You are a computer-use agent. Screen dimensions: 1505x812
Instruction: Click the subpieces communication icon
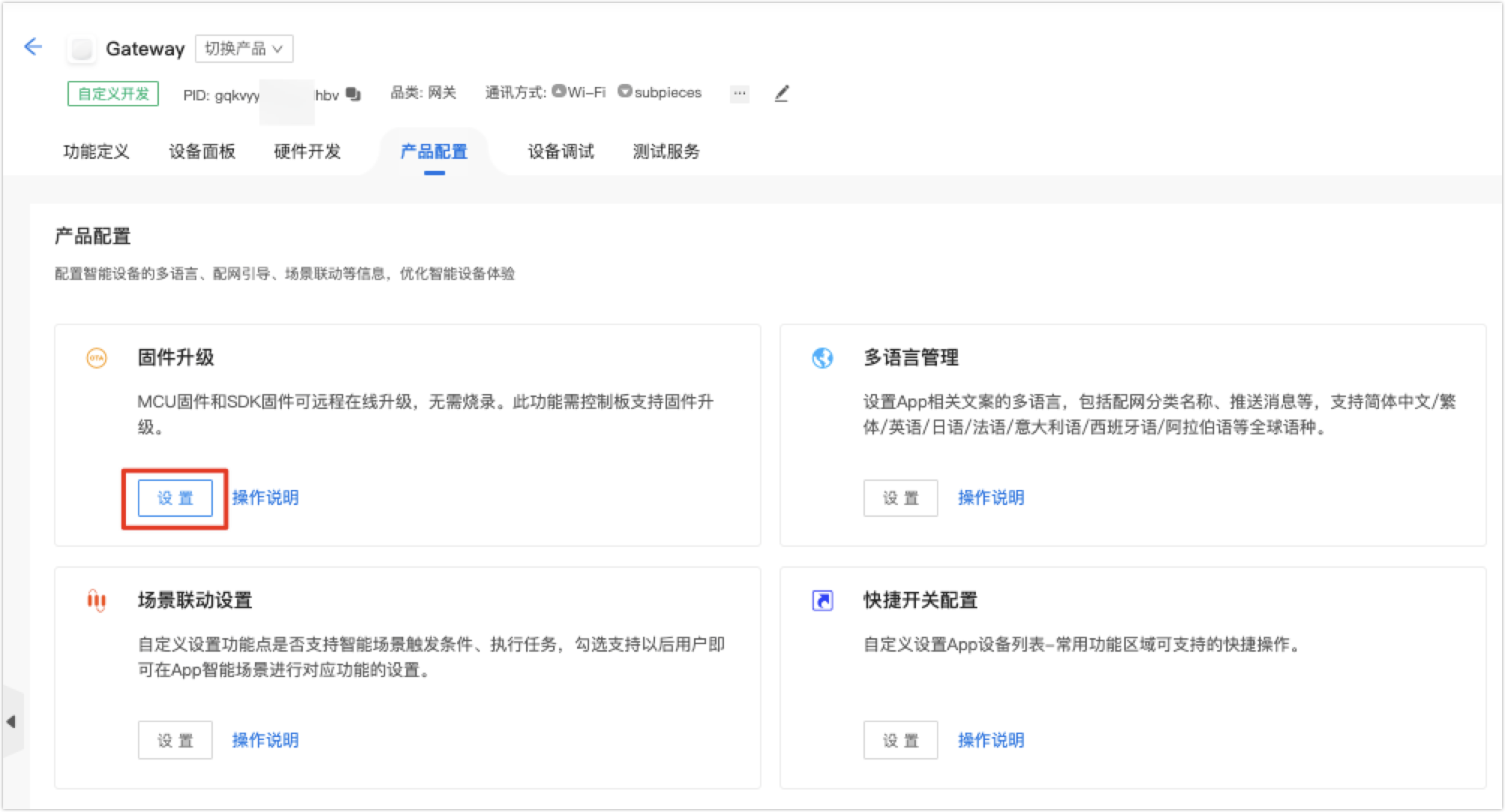tap(624, 91)
